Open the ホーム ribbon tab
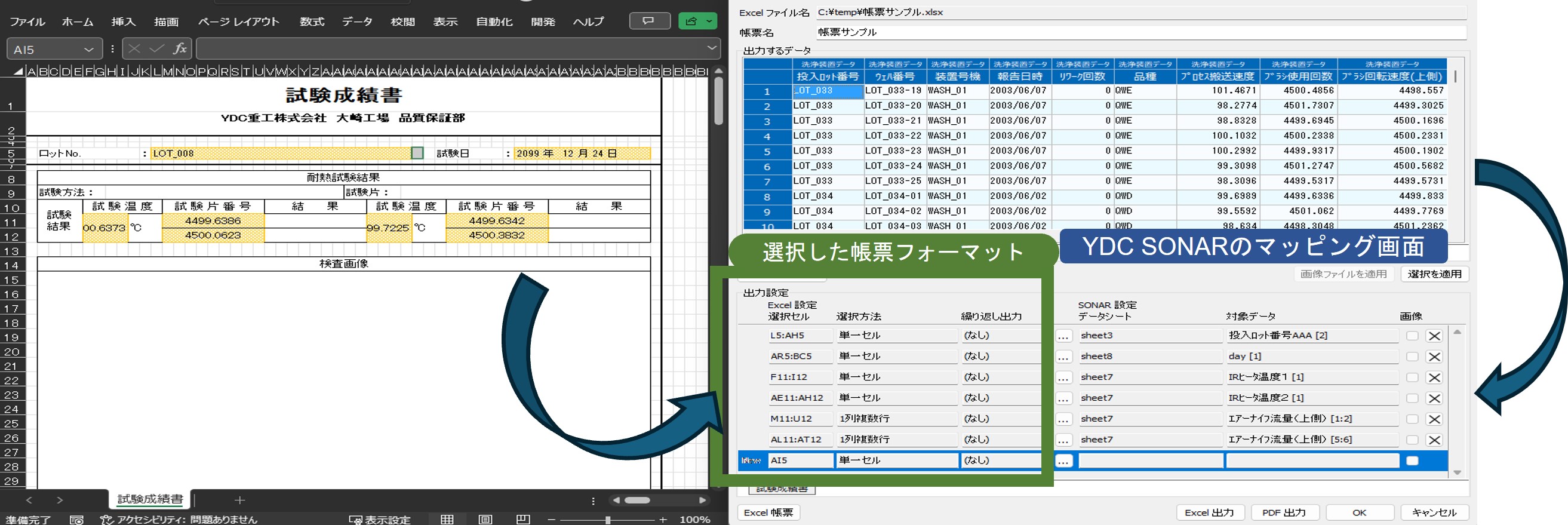This screenshot has width=1568, height=525. (77, 22)
